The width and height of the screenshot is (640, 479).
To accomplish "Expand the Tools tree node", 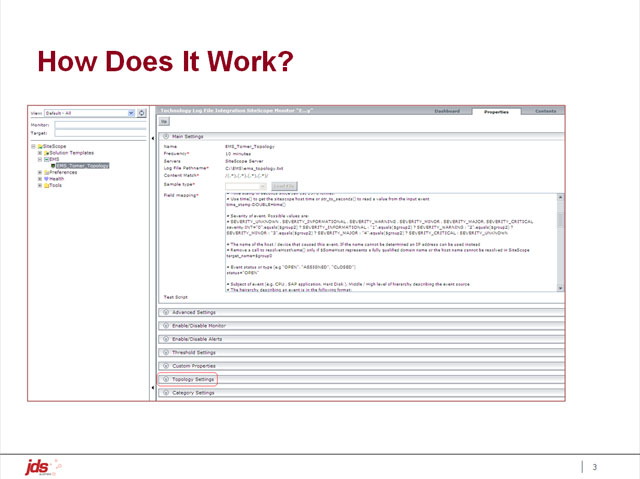I will point(40,185).
